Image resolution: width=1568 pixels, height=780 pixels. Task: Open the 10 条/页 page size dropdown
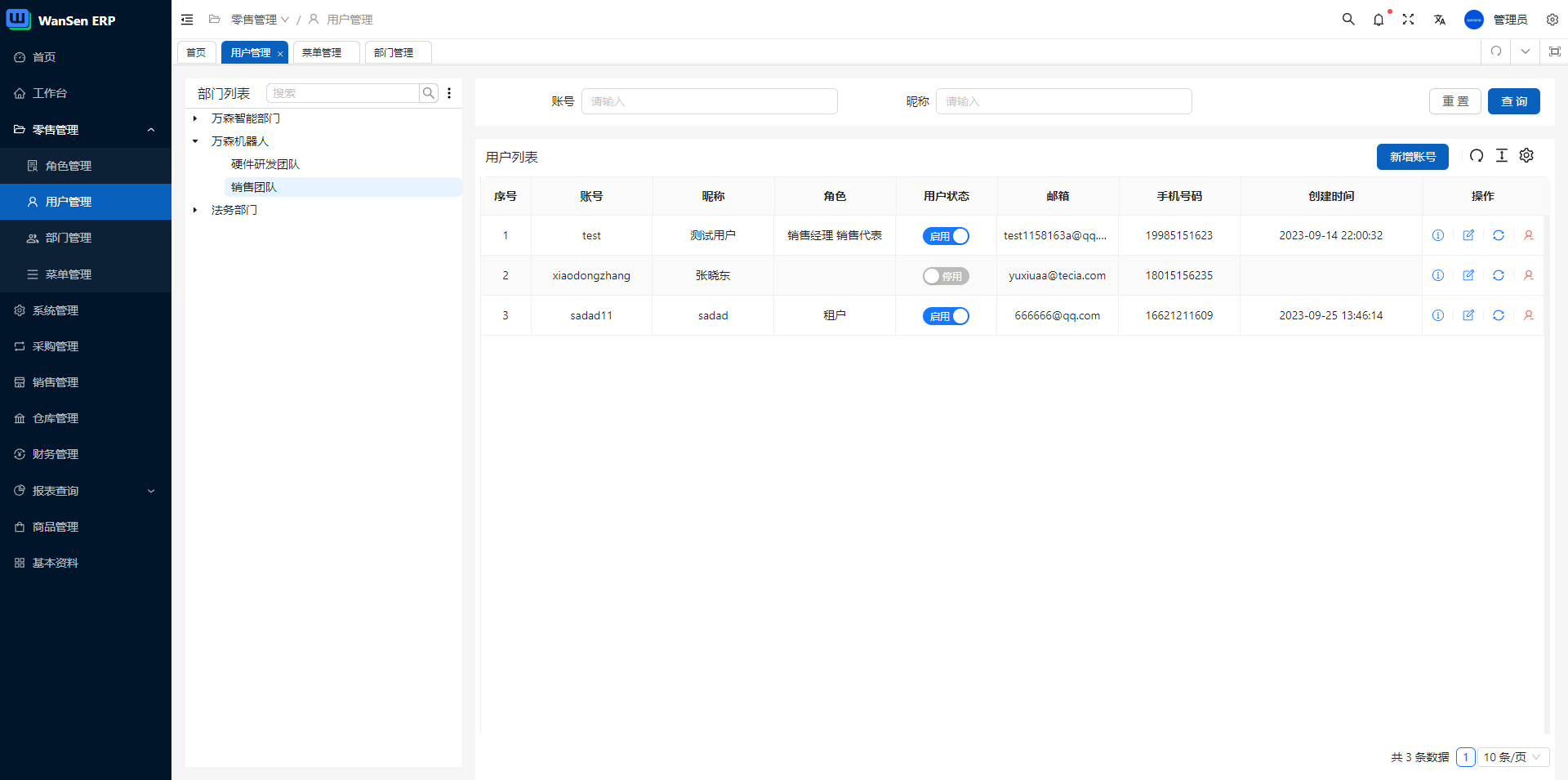(1512, 757)
